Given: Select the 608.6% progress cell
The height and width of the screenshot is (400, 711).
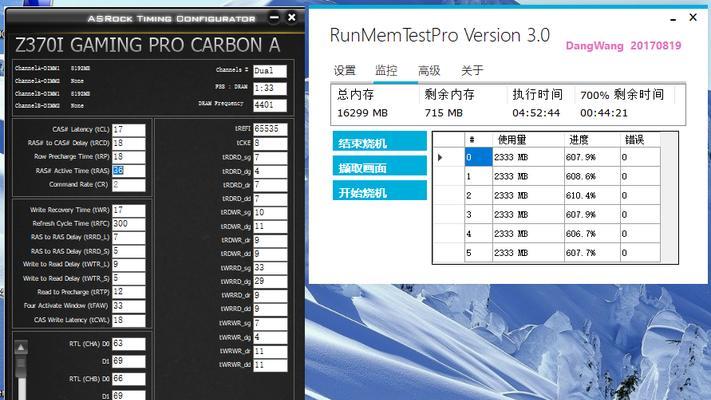Looking at the screenshot, I should tap(592, 176).
